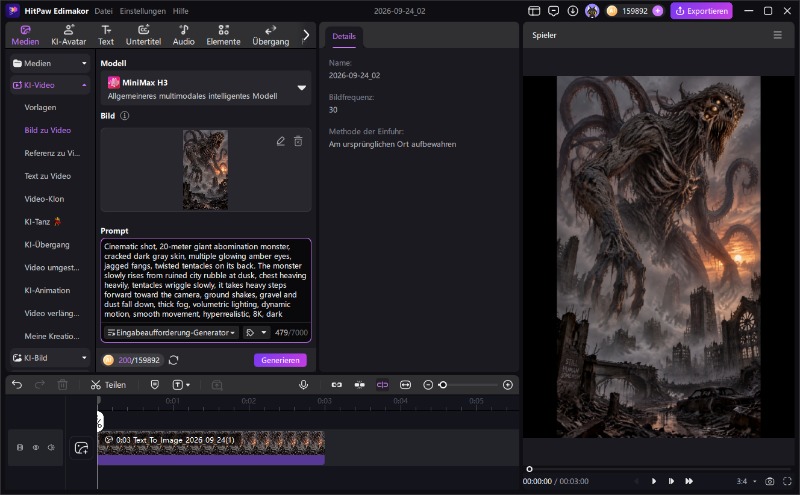Start voice recording with microphone icon

point(304,385)
